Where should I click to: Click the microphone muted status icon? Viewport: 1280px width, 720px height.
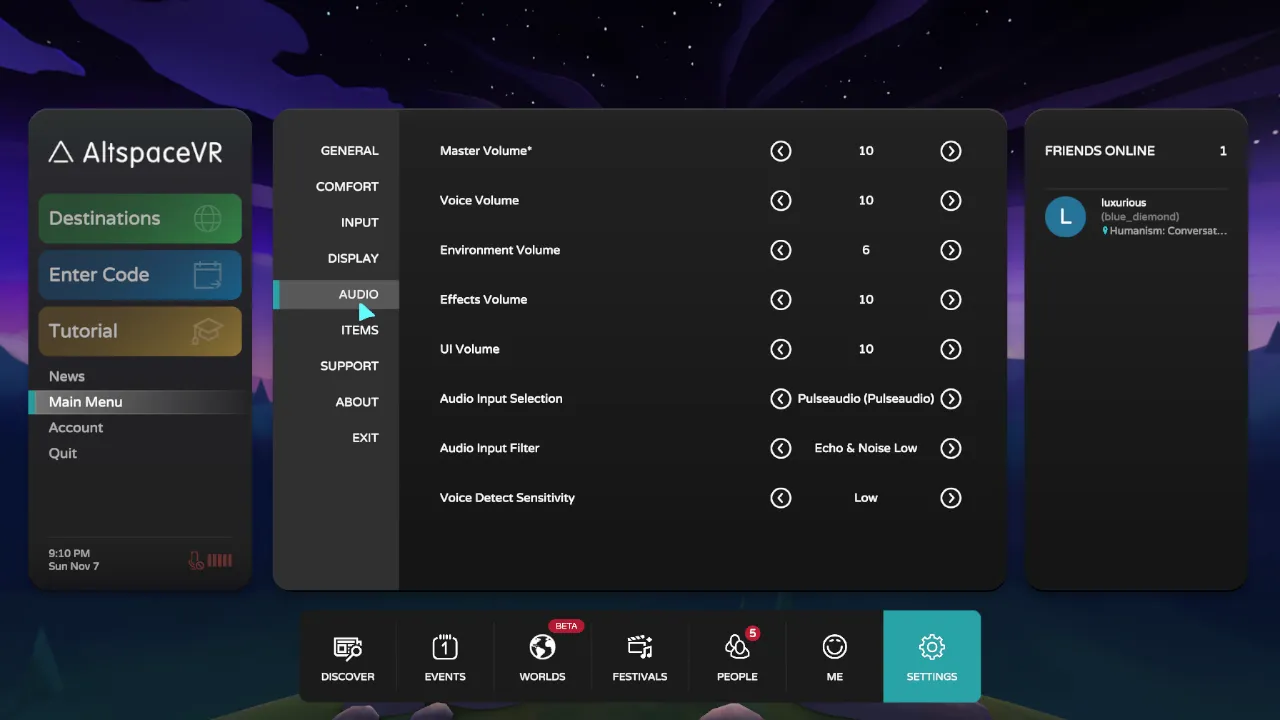[x=197, y=560]
